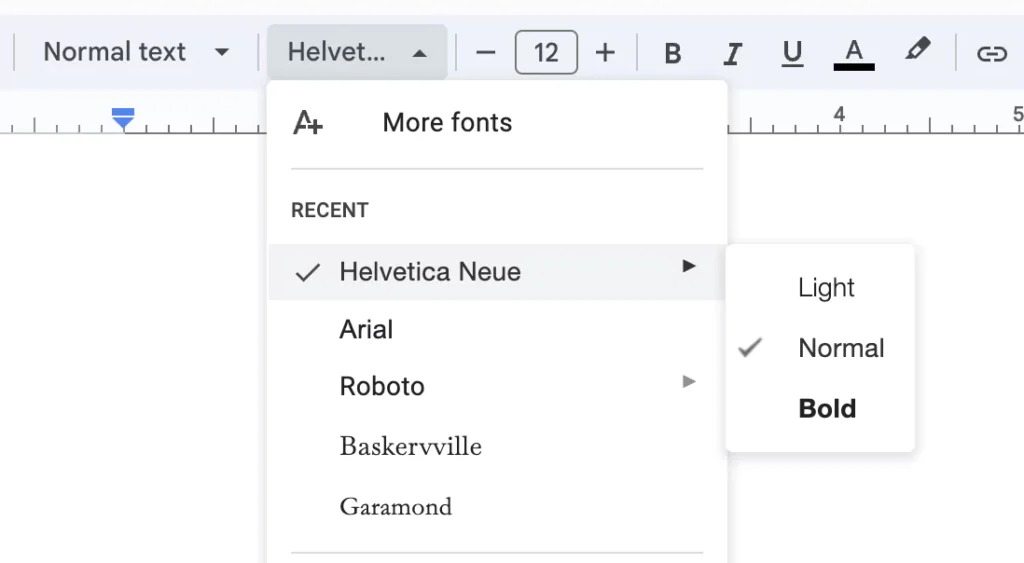Click the More fonts A+ icon
Image resolution: width=1024 pixels, height=563 pixels.
pos(308,123)
